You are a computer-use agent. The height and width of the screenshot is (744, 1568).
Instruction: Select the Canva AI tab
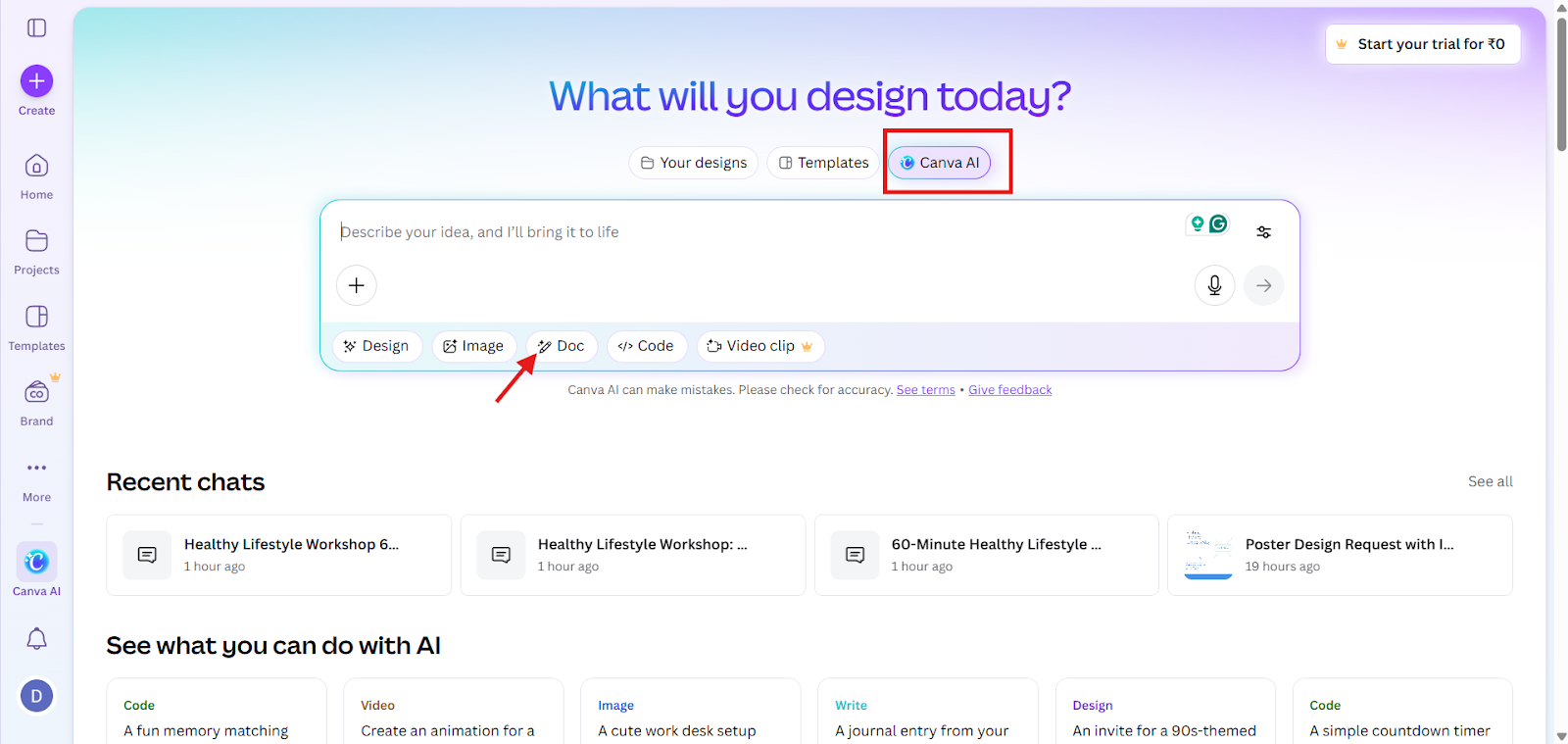940,163
